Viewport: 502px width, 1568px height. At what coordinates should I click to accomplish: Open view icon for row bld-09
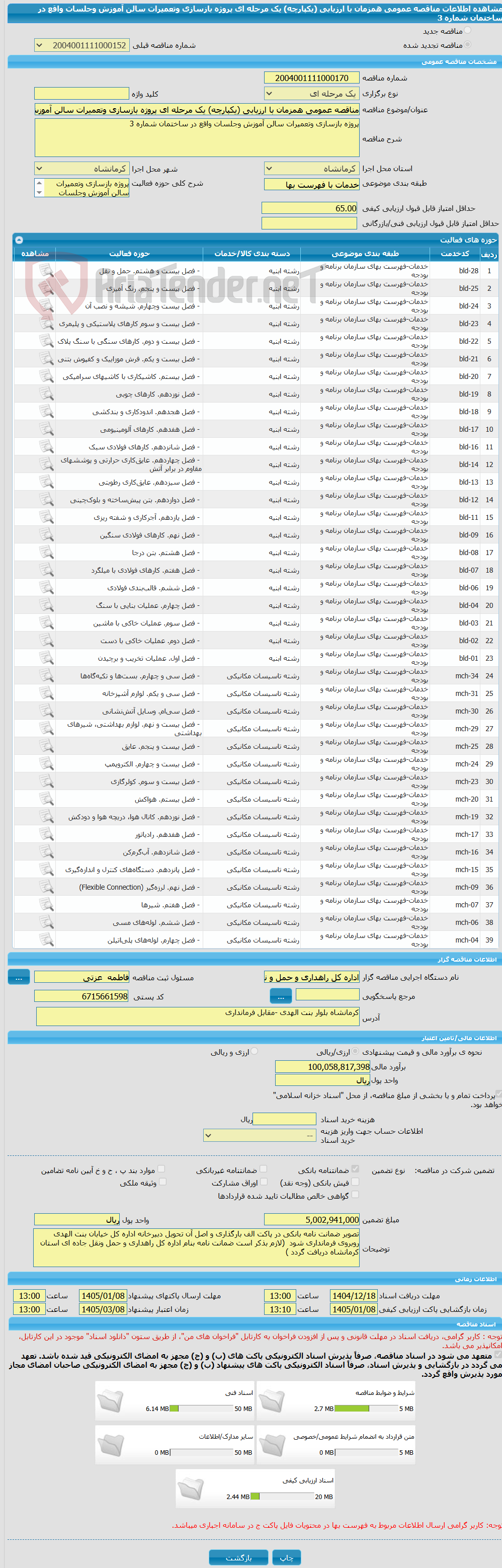point(46,535)
